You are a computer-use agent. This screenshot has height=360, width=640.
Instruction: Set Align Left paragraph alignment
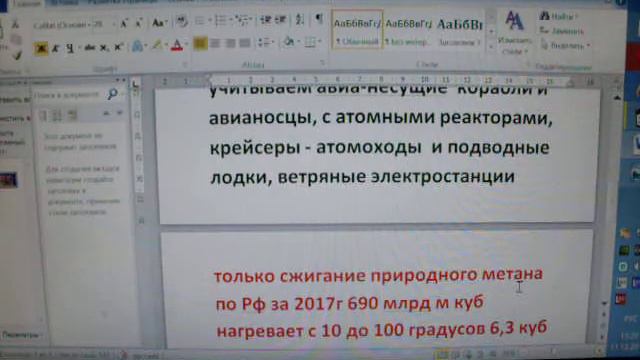[200, 43]
